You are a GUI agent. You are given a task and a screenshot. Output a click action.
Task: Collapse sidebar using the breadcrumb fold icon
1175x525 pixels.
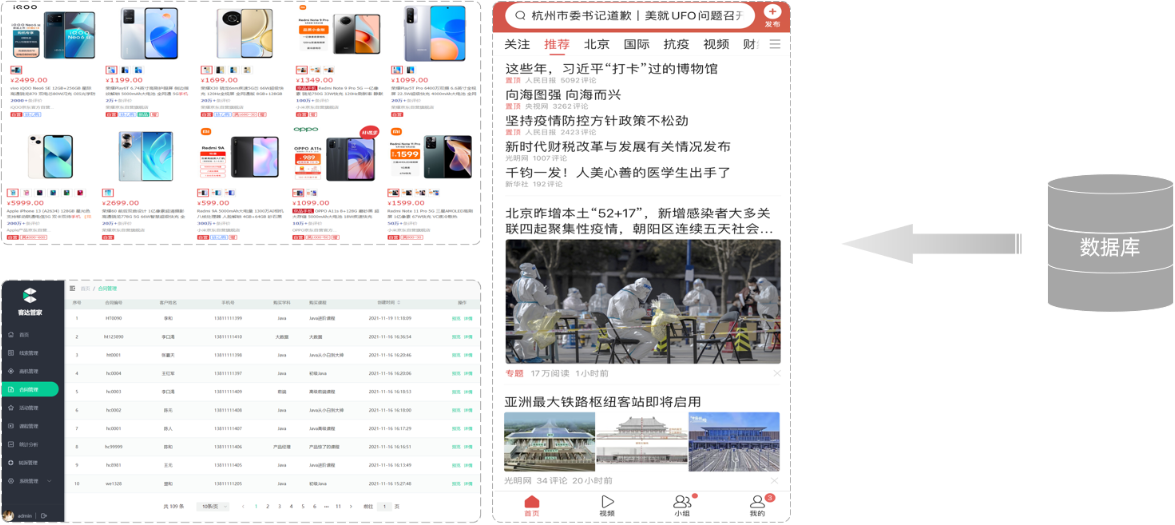click(x=72, y=288)
